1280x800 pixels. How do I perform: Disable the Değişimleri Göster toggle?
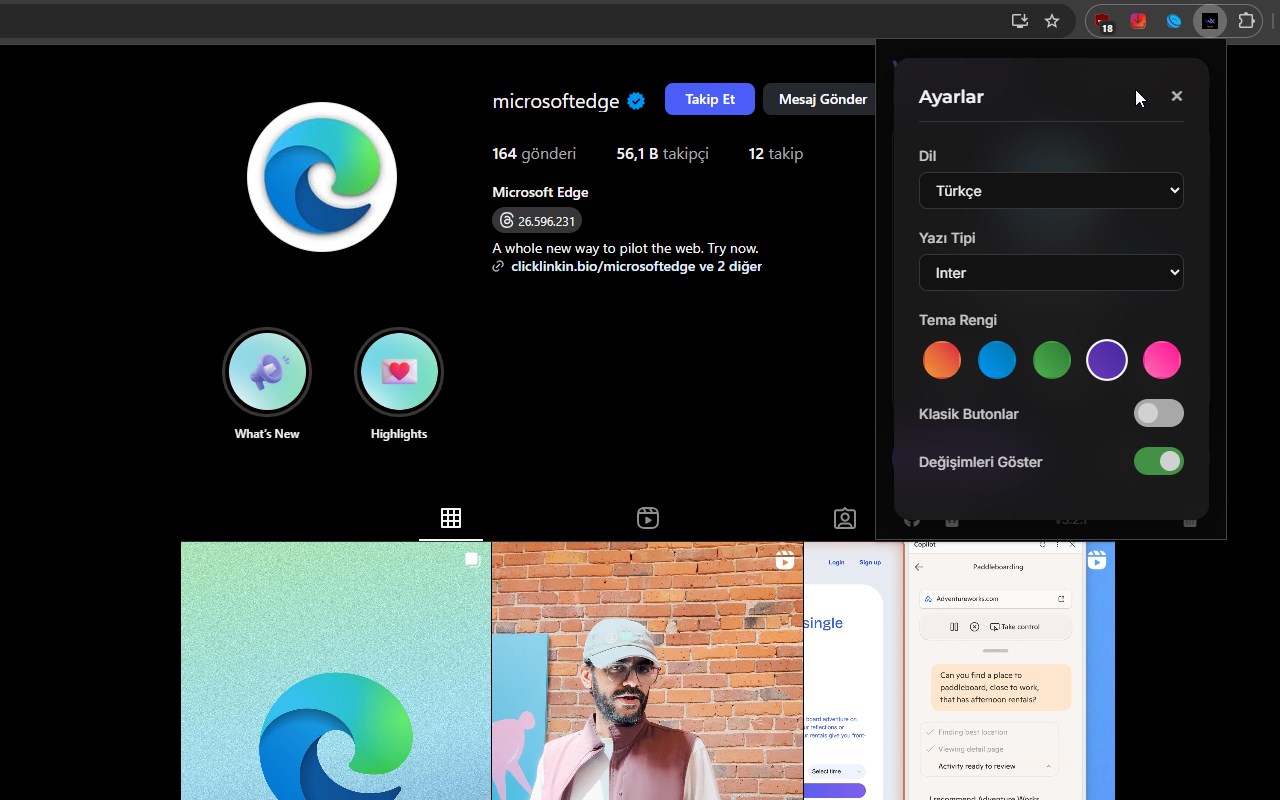pyautogui.click(x=1159, y=461)
